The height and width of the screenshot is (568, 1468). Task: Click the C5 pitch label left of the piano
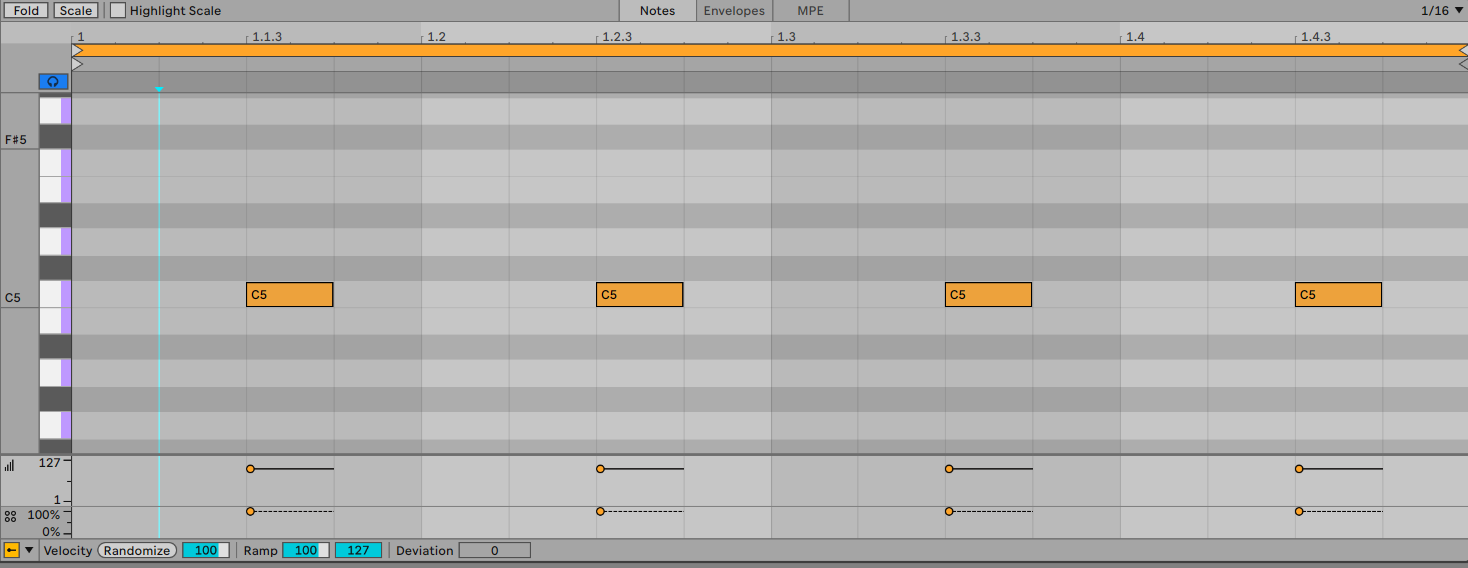[12, 298]
